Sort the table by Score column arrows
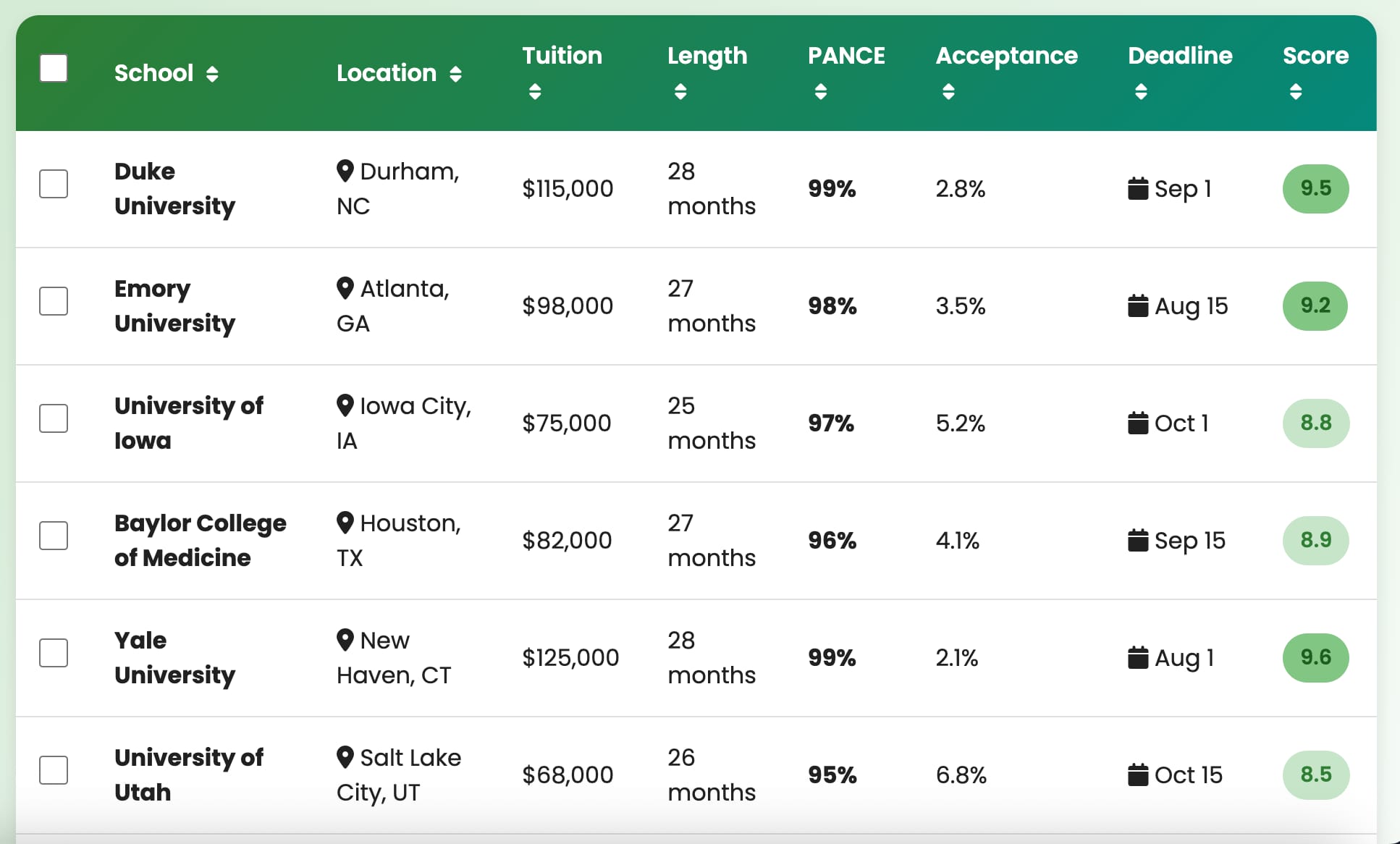Image resolution: width=1400 pixels, height=844 pixels. coord(1296,91)
